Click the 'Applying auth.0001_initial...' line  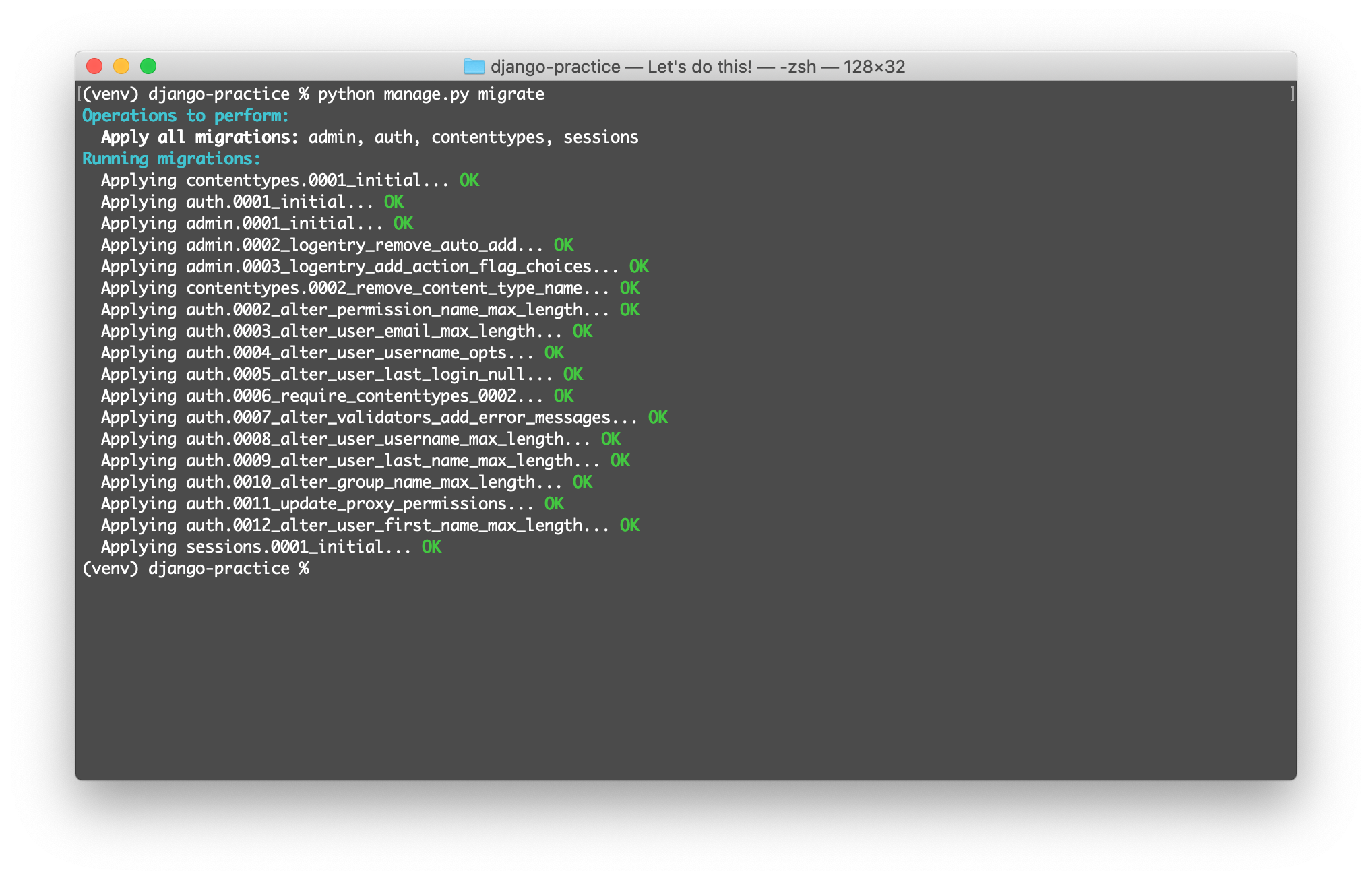(x=252, y=202)
